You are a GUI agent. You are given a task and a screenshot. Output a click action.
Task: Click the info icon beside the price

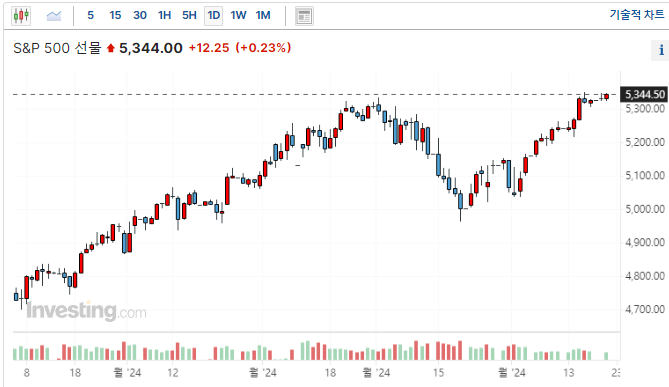tap(661, 50)
